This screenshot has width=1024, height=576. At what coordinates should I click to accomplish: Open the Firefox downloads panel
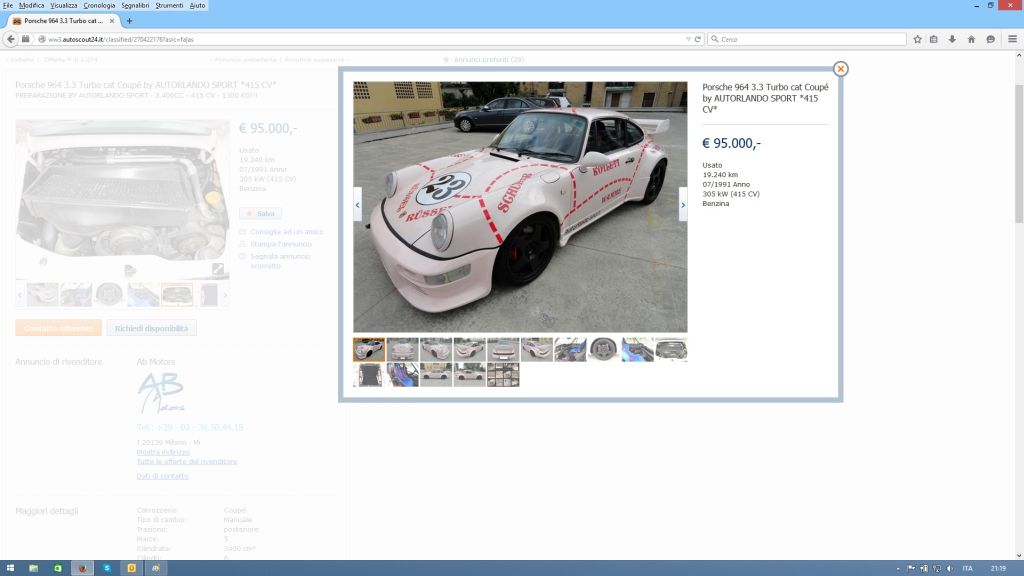[x=952, y=39]
